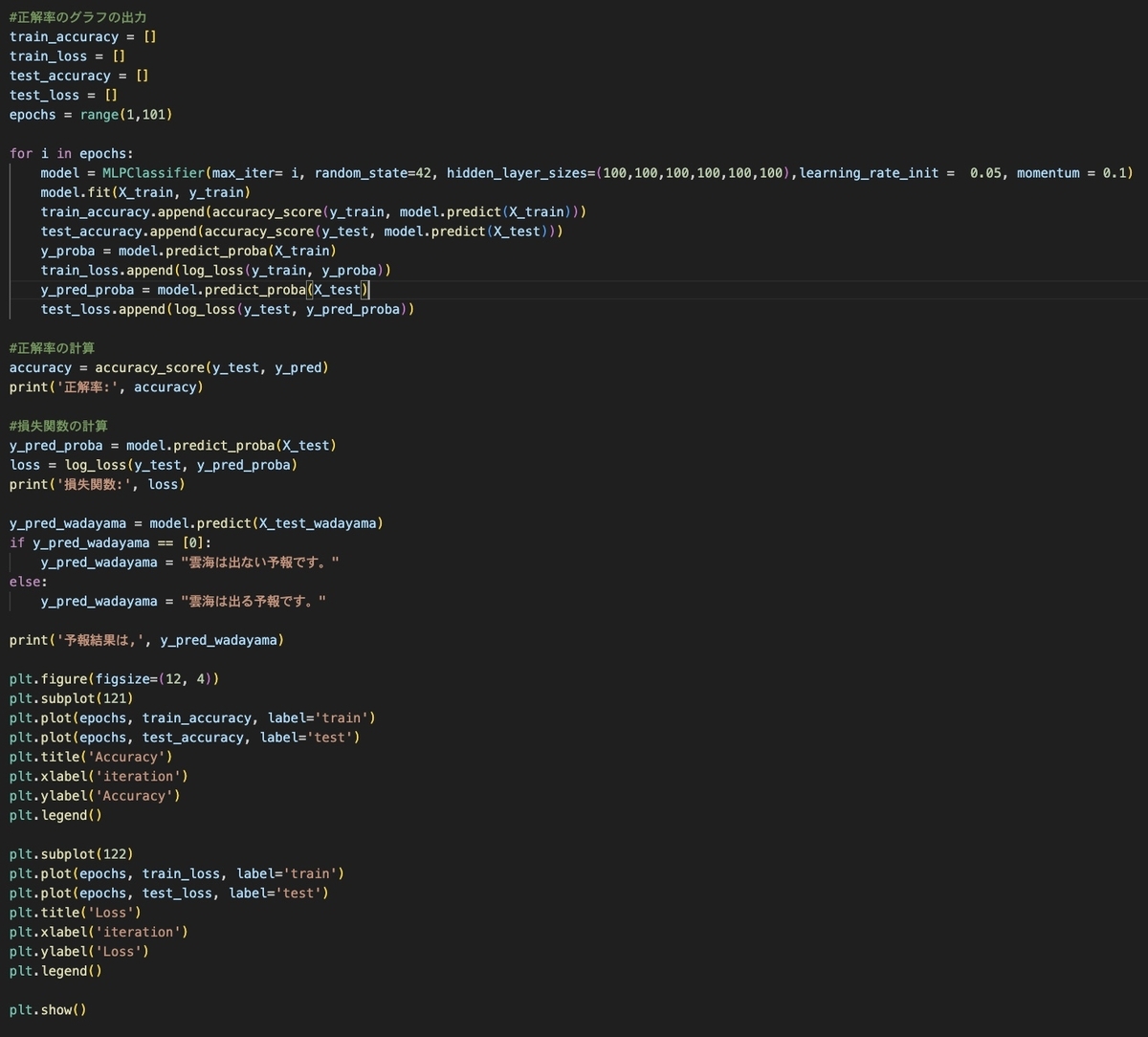The width and height of the screenshot is (1148, 1037).
Task: Click the line plt.title('Accuracy')
Action: coord(91,757)
